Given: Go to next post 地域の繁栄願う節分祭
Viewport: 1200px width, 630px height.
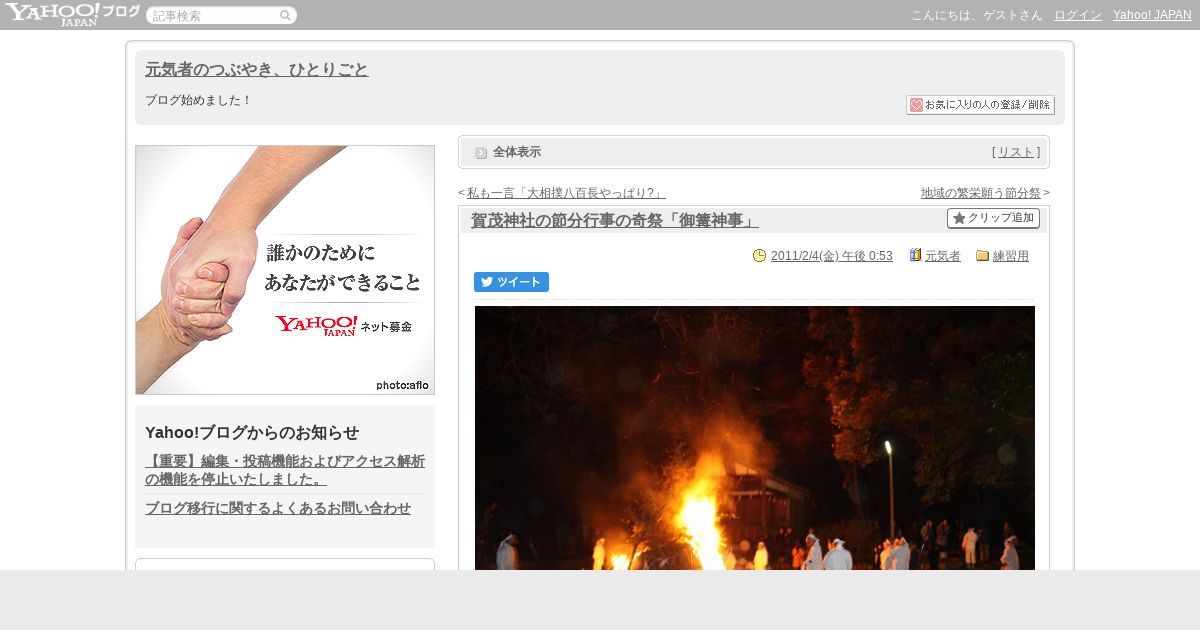Looking at the screenshot, I should click(x=981, y=193).
